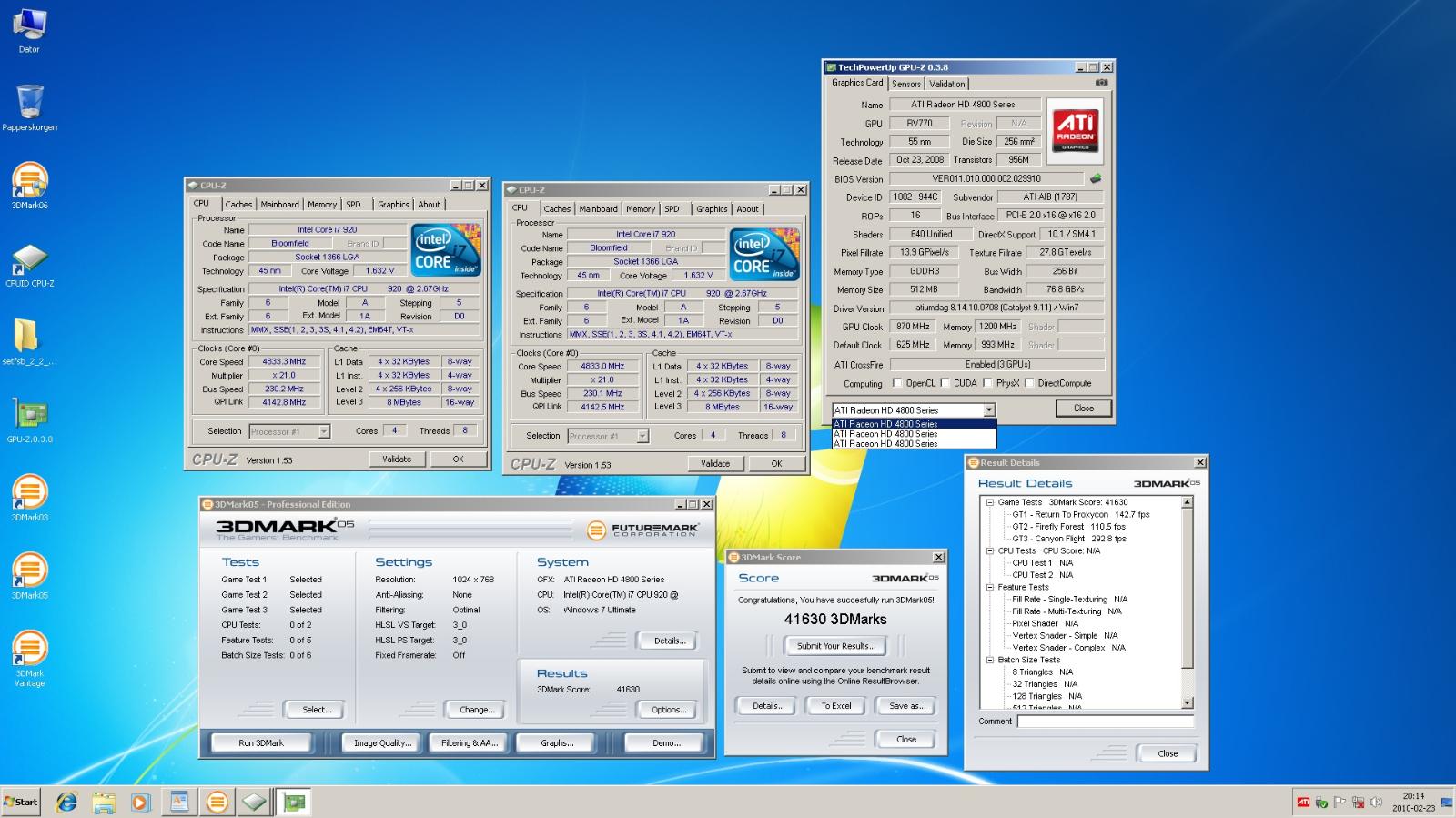This screenshot has height=818, width=1456.
Task: Click Action Center flag tray icon
Action: [x=1340, y=803]
